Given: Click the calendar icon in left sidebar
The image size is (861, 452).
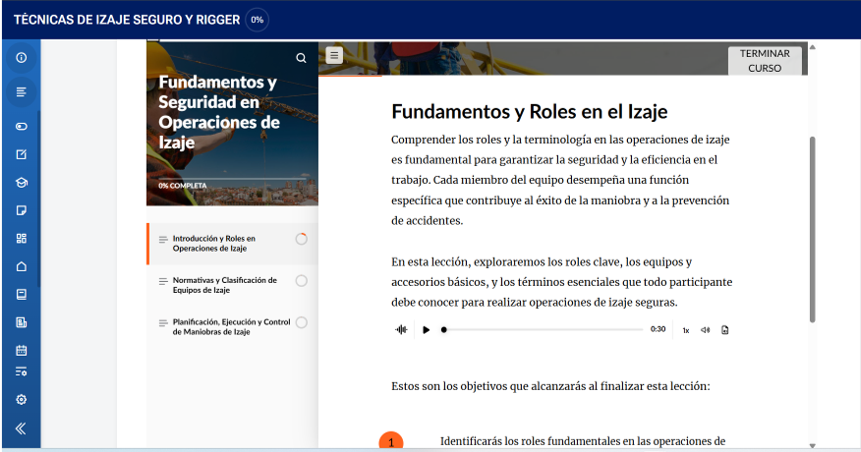Looking at the screenshot, I should 21,350.
